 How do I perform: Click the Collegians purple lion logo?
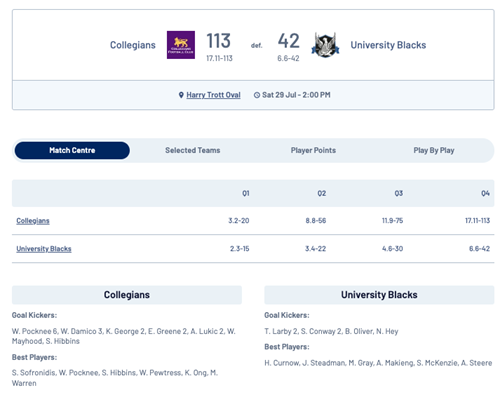(x=181, y=45)
